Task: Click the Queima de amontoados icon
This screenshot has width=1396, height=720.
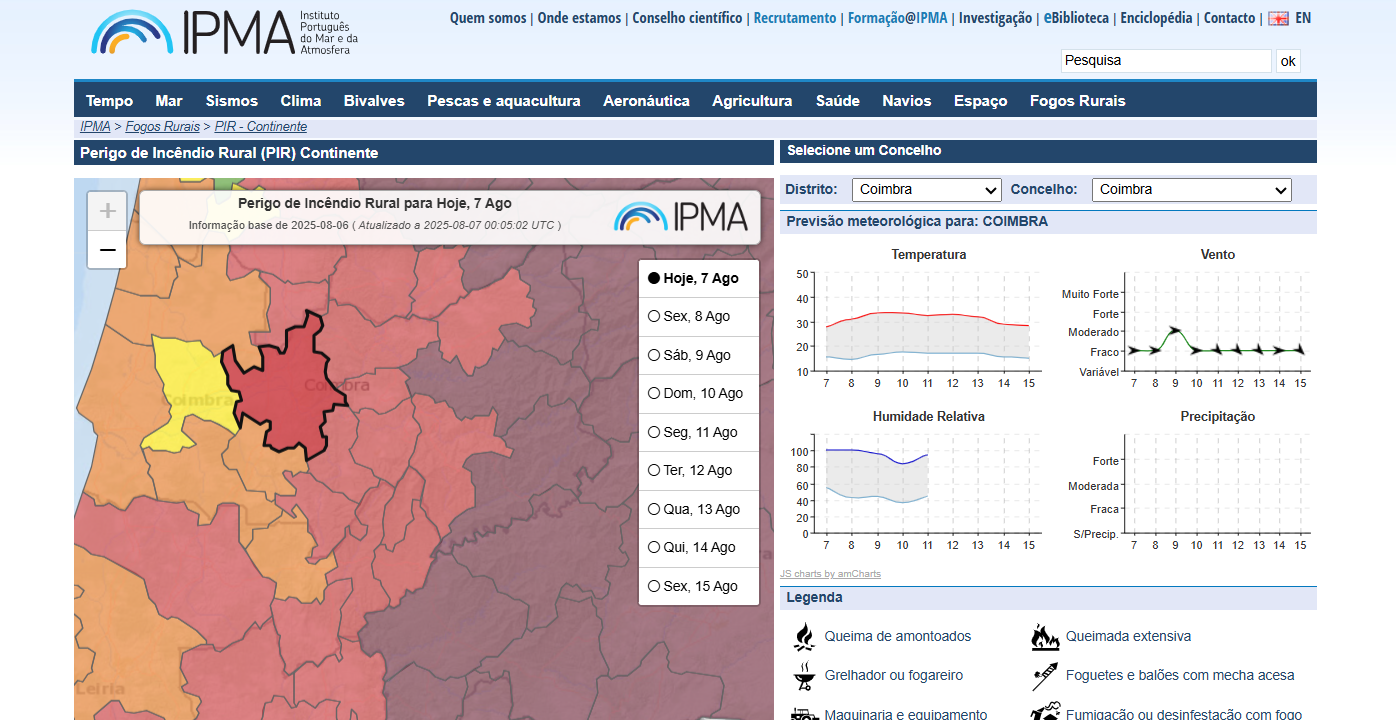Action: click(803, 637)
